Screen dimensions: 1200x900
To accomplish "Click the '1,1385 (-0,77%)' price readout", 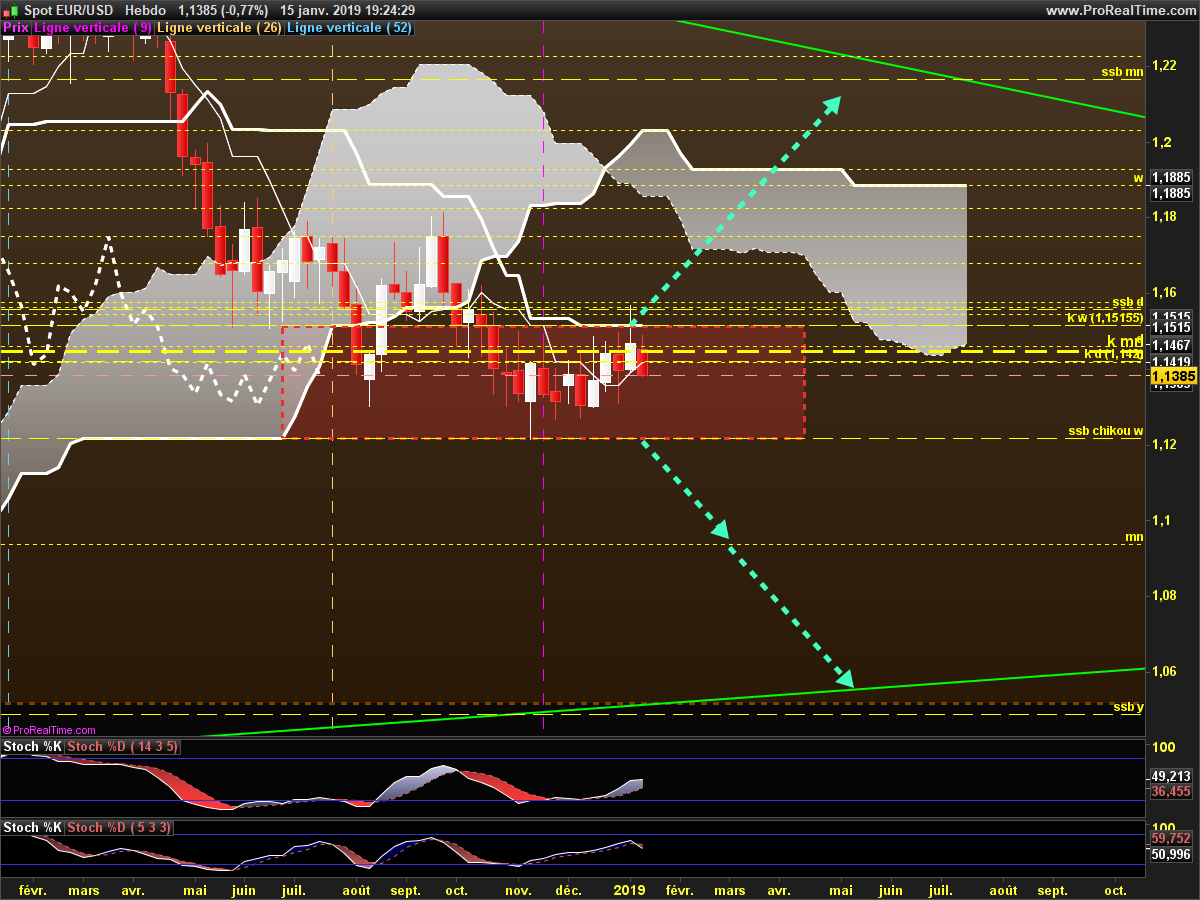I will (223, 10).
